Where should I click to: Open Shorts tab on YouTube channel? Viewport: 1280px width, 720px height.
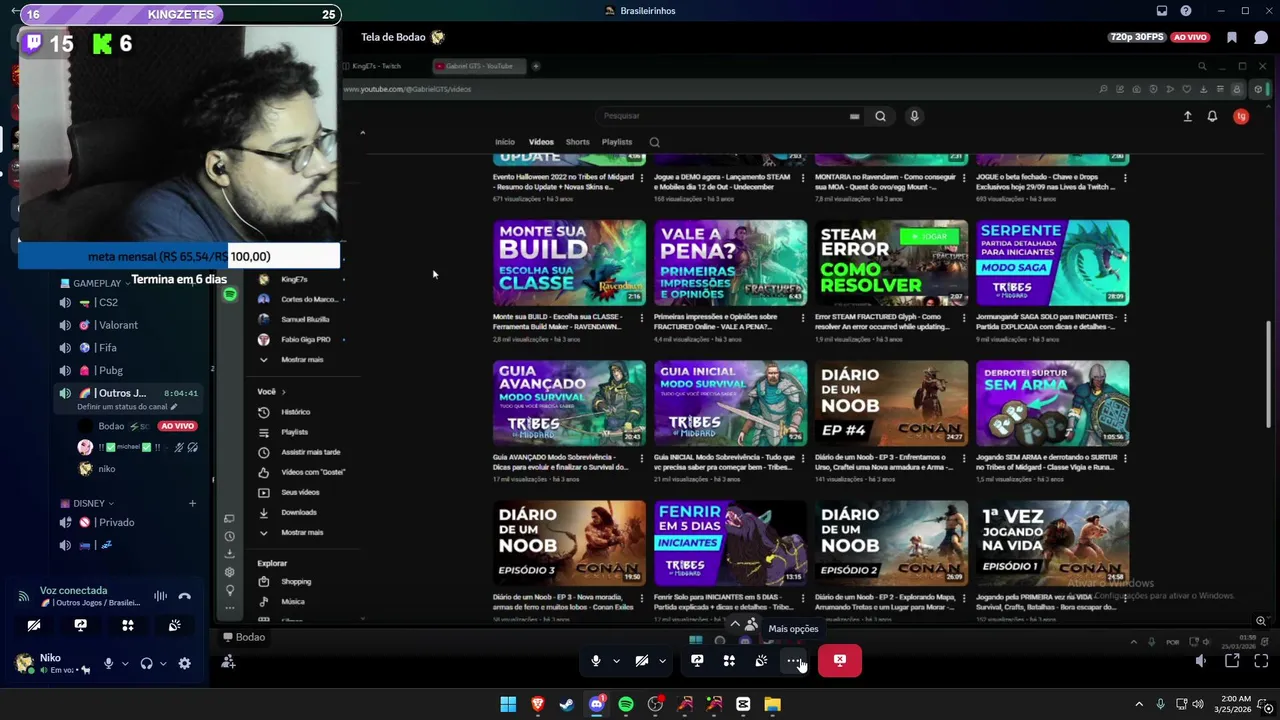[x=578, y=142]
